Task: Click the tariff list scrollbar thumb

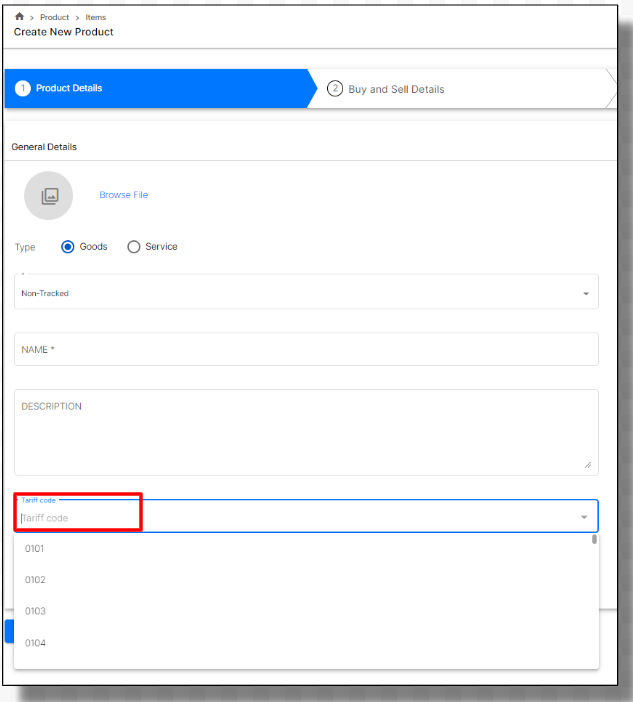Action: click(x=594, y=539)
